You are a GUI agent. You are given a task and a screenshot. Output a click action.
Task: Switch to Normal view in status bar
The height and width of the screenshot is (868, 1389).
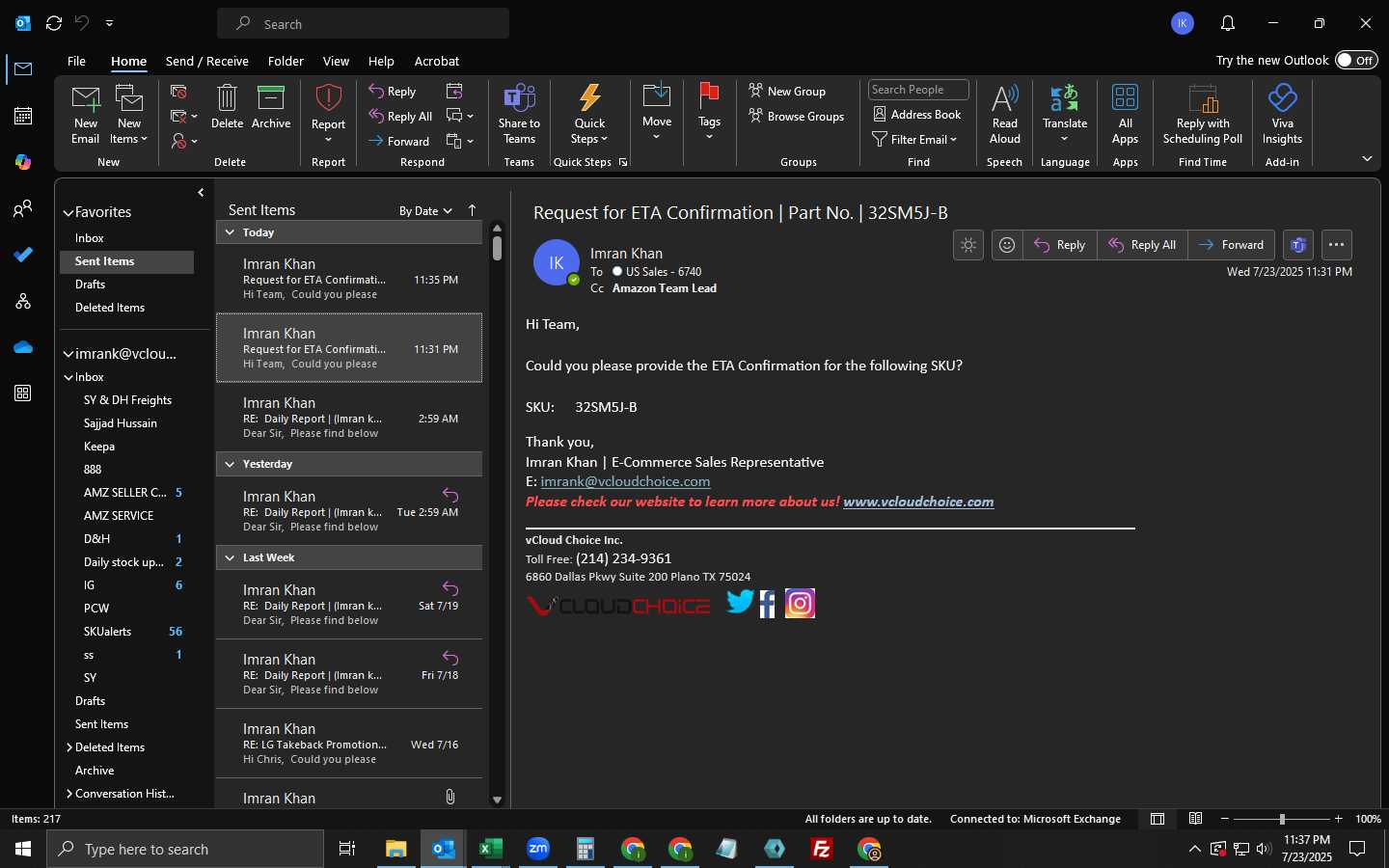pos(1157,819)
